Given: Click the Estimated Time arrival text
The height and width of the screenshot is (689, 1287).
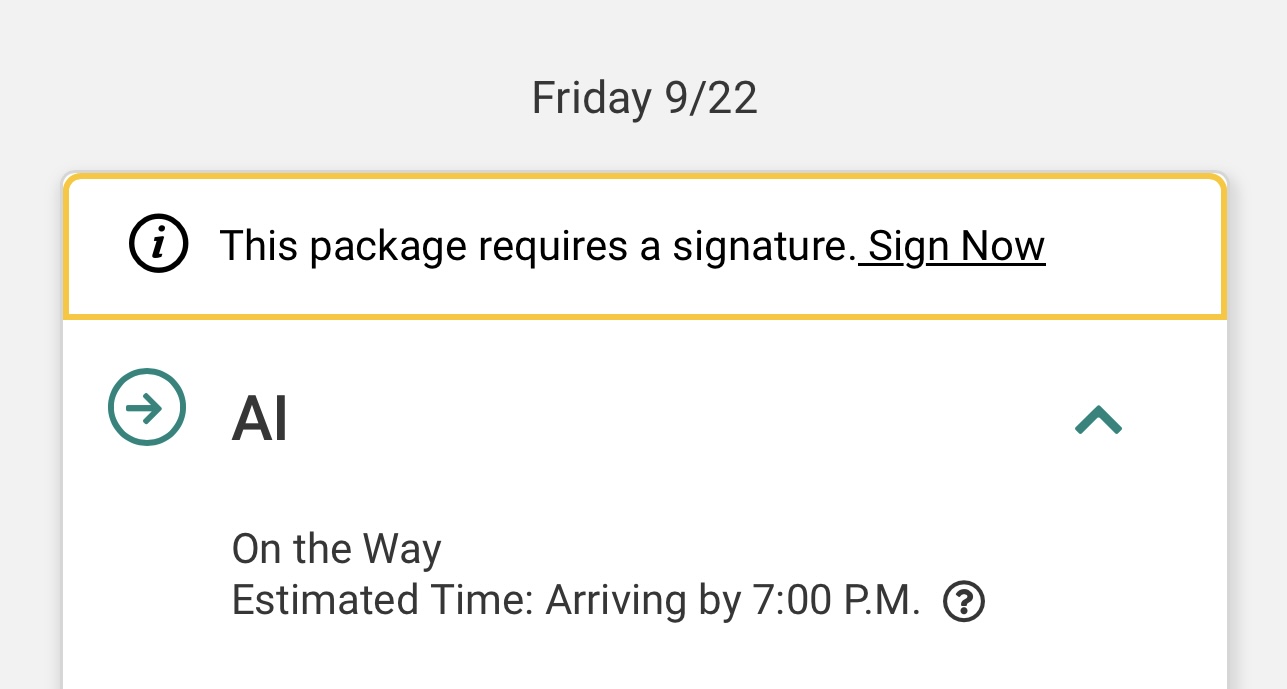Looking at the screenshot, I should 575,601.
